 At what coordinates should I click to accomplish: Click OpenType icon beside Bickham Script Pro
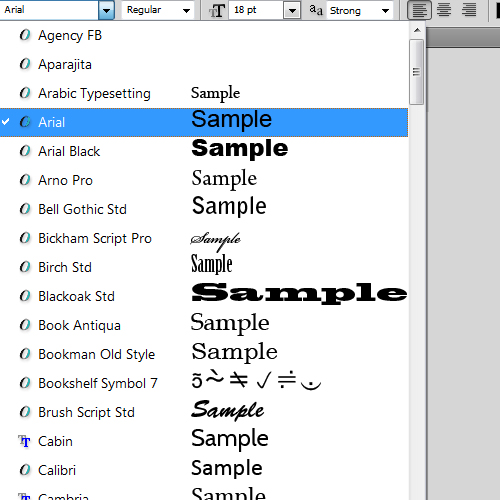tap(25, 238)
